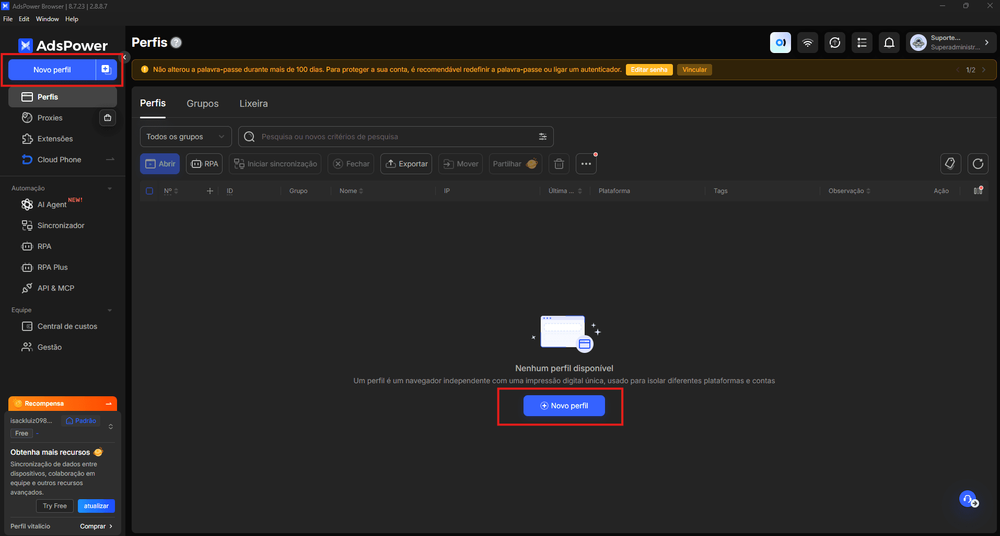Open the Todos os grupos dropdown
This screenshot has width=1000, height=536.
tap(186, 137)
